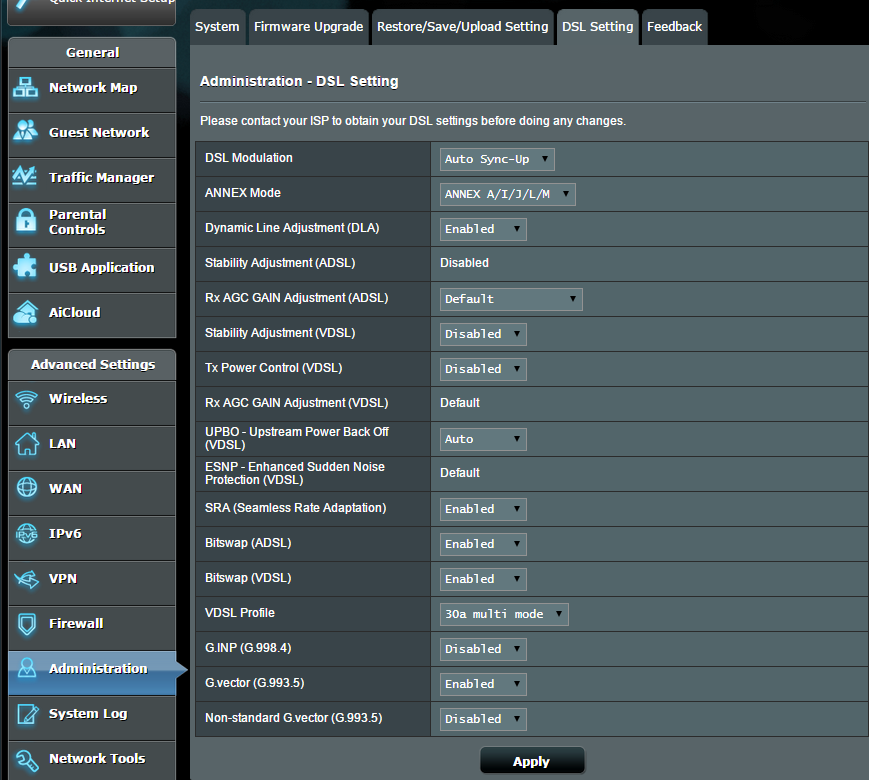Open AiCloud menu label
869x780 pixels.
(75, 313)
